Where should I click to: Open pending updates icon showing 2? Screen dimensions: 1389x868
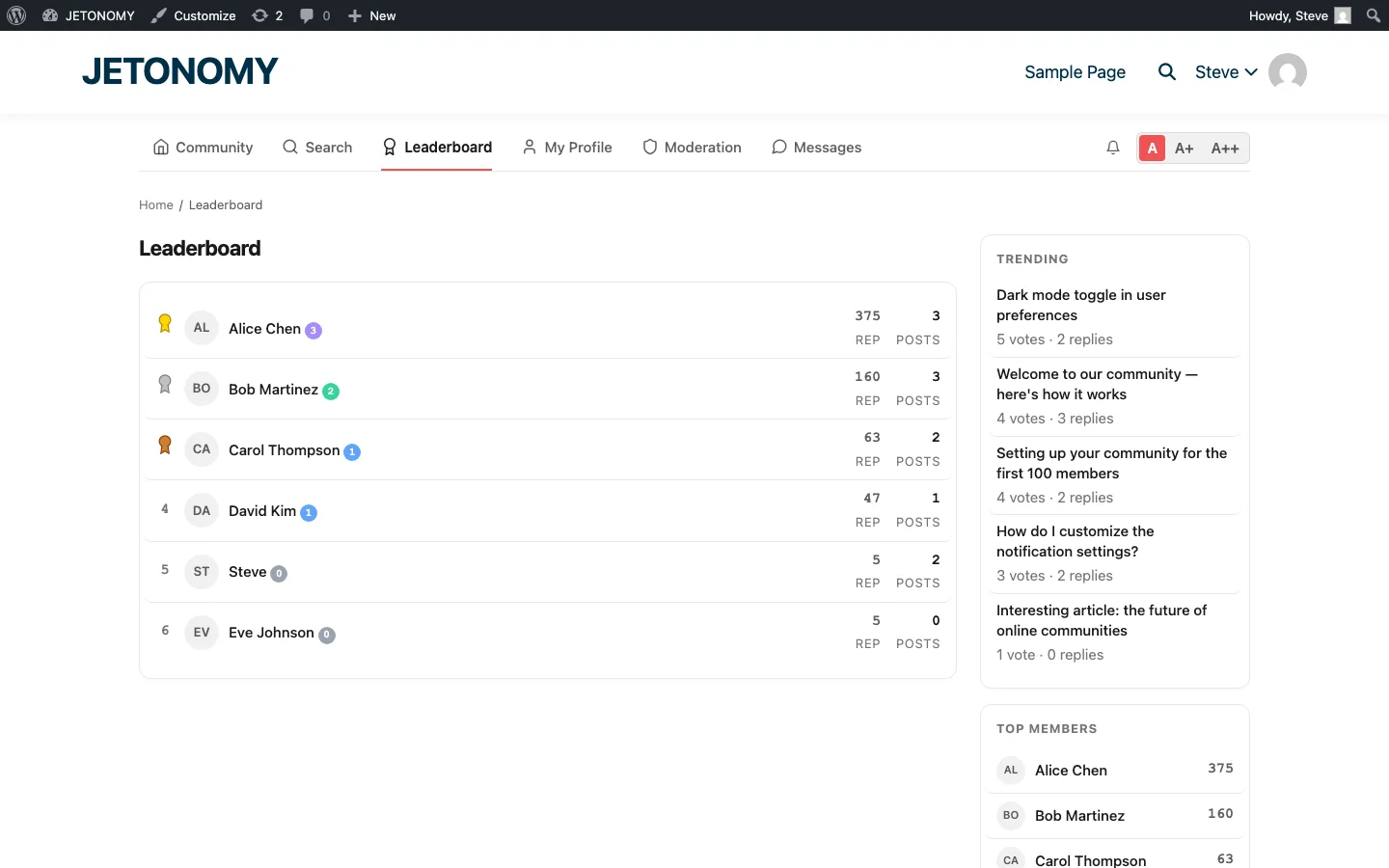259,15
